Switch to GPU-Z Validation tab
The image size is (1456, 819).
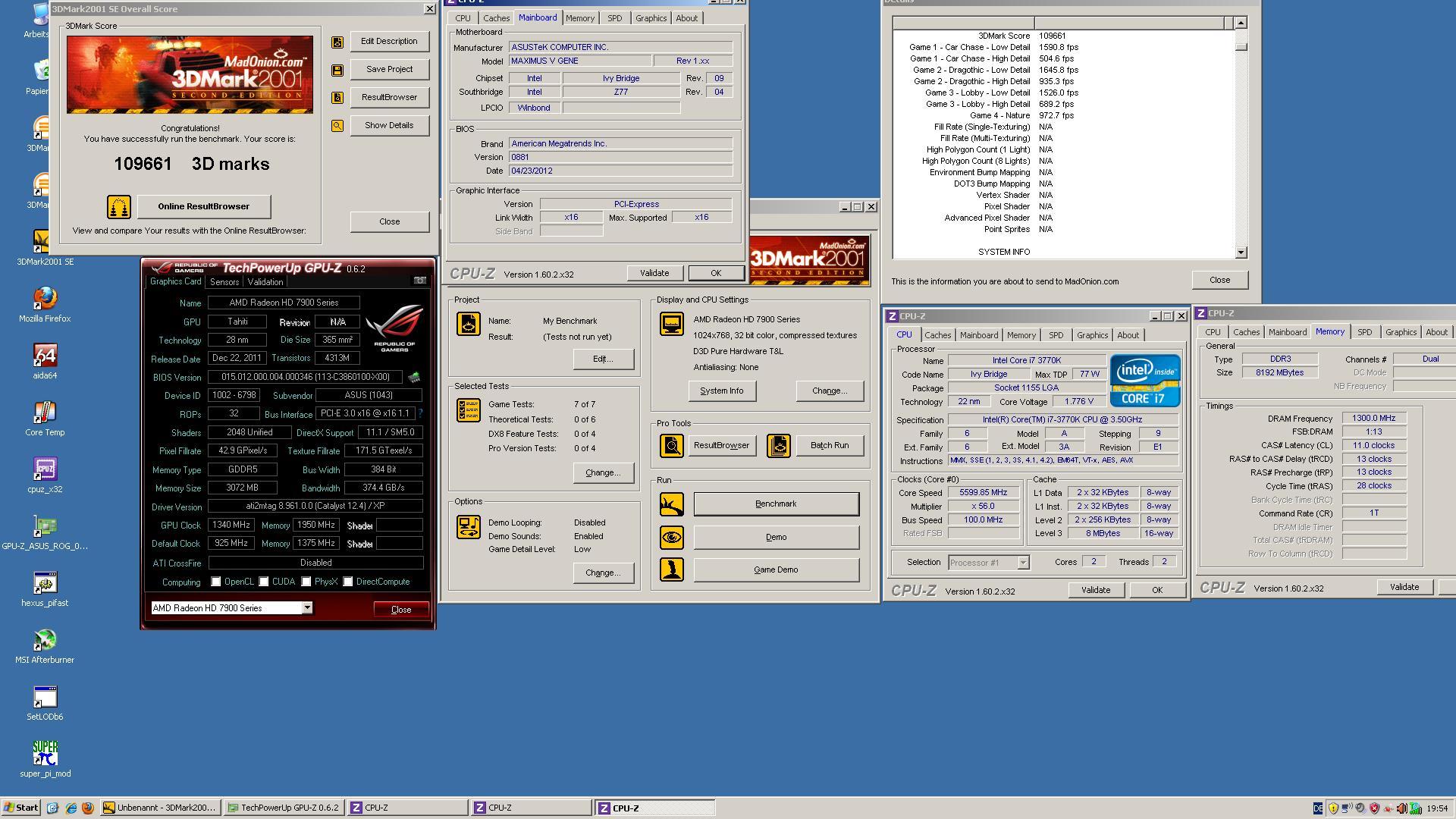[x=265, y=281]
